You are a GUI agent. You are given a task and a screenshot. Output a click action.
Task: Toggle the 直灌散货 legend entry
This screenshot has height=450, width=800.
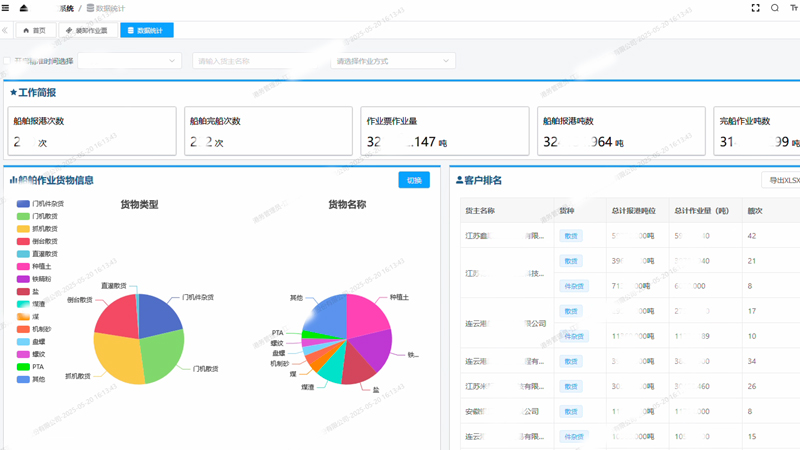pyautogui.click(x=37, y=254)
